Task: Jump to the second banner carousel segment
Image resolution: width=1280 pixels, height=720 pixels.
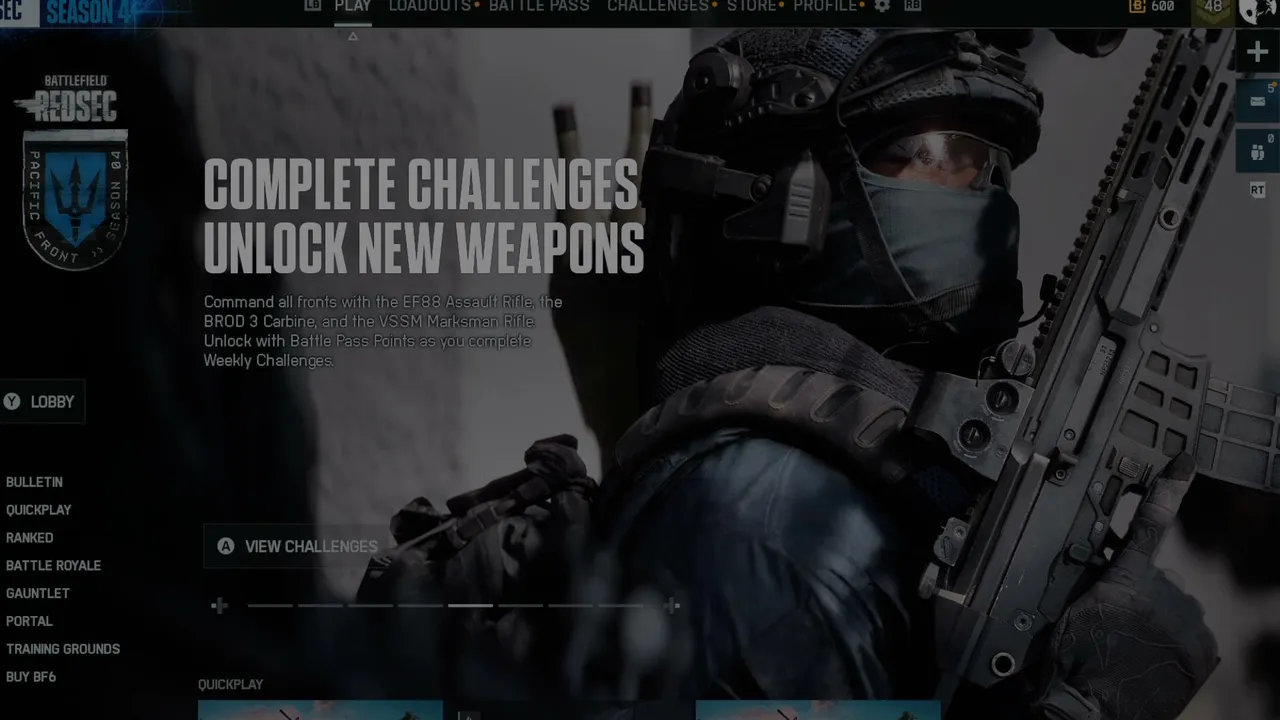Action: tap(320, 605)
